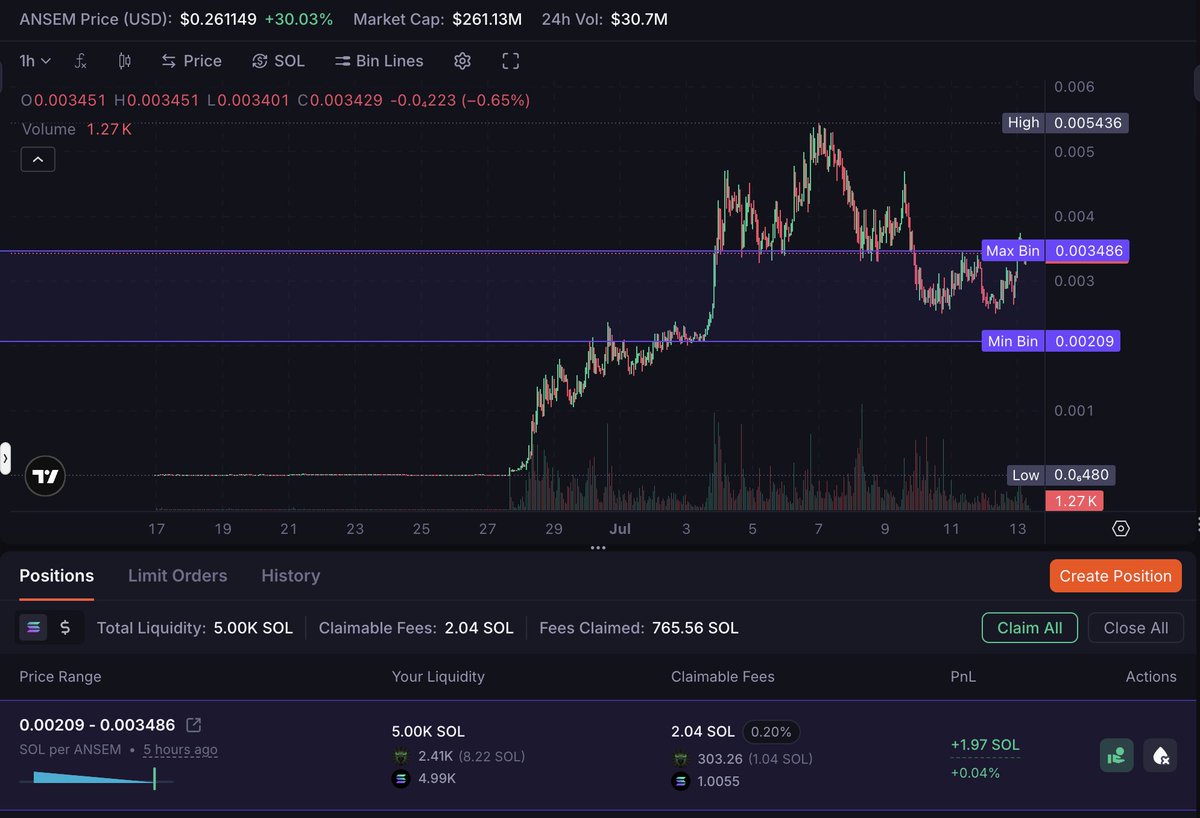Create a new position

click(1115, 576)
